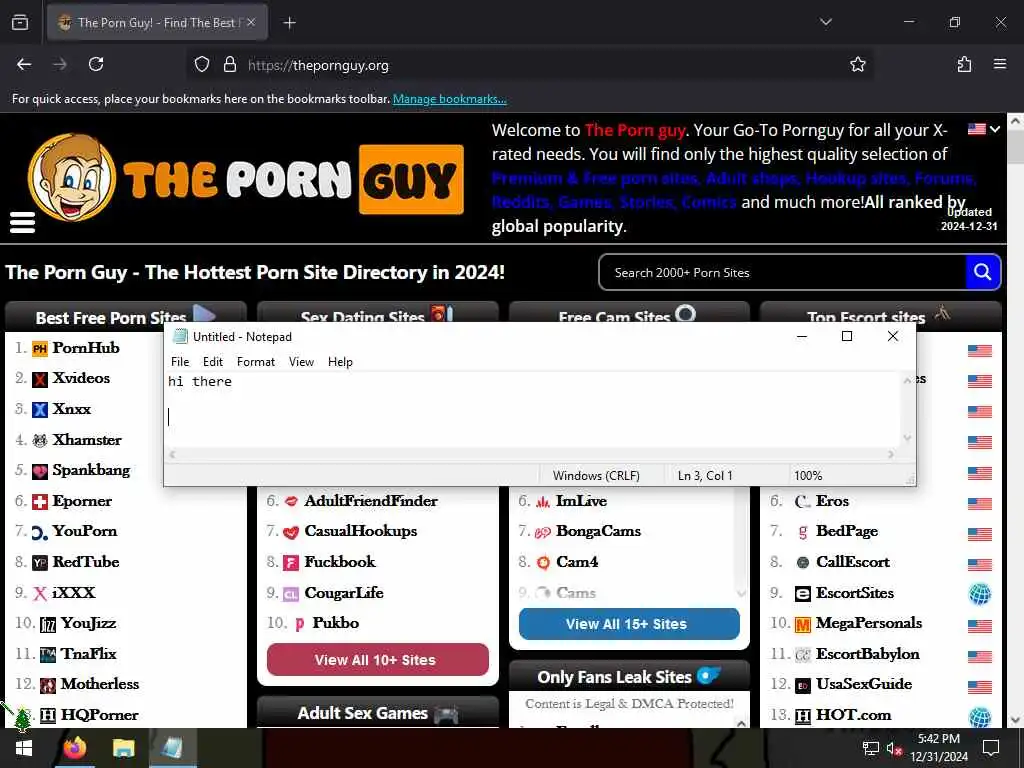The height and width of the screenshot is (768, 1024).
Task: Open the File menu in Notepad
Action: [x=180, y=362]
